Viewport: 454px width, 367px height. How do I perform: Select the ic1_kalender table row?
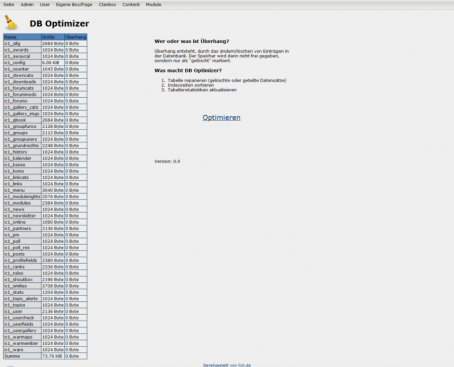click(x=45, y=158)
